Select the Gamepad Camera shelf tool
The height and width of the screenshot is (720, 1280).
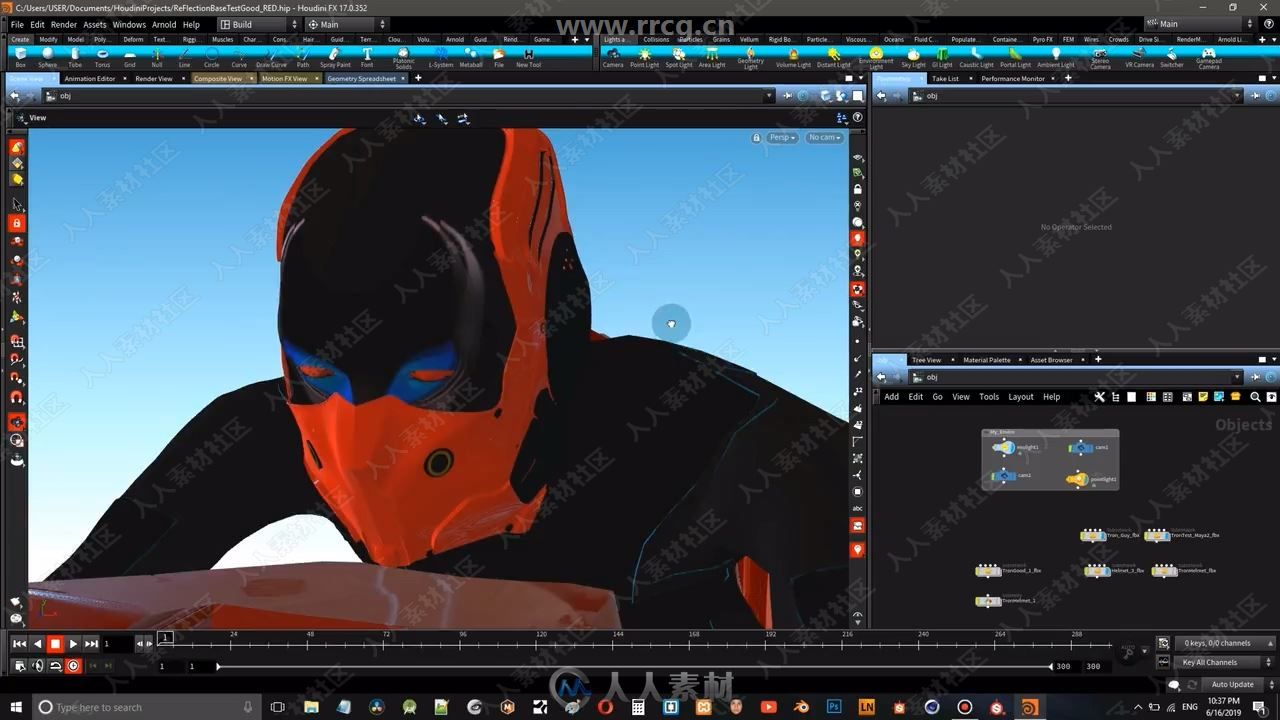[x=1209, y=58]
